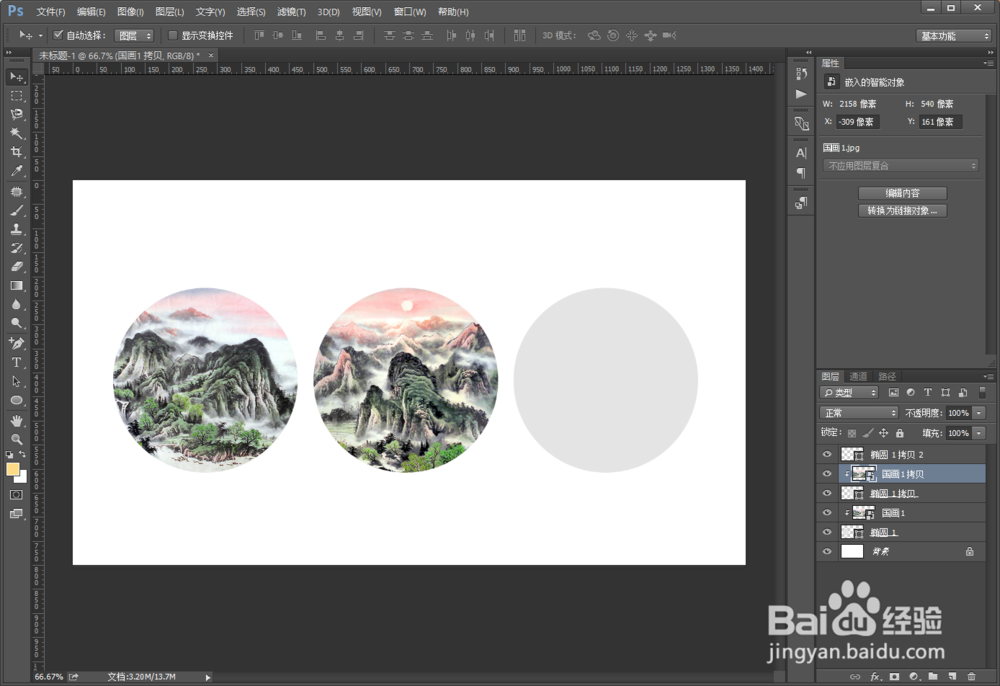
Task: Open the 不应用图层复合 layer comp dropdown
Action: click(x=901, y=166)
